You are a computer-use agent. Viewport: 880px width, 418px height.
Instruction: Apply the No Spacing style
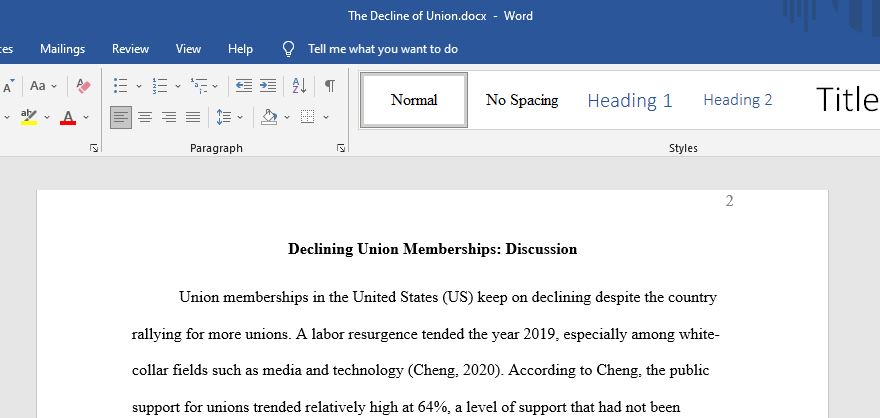tap(522, 100)
